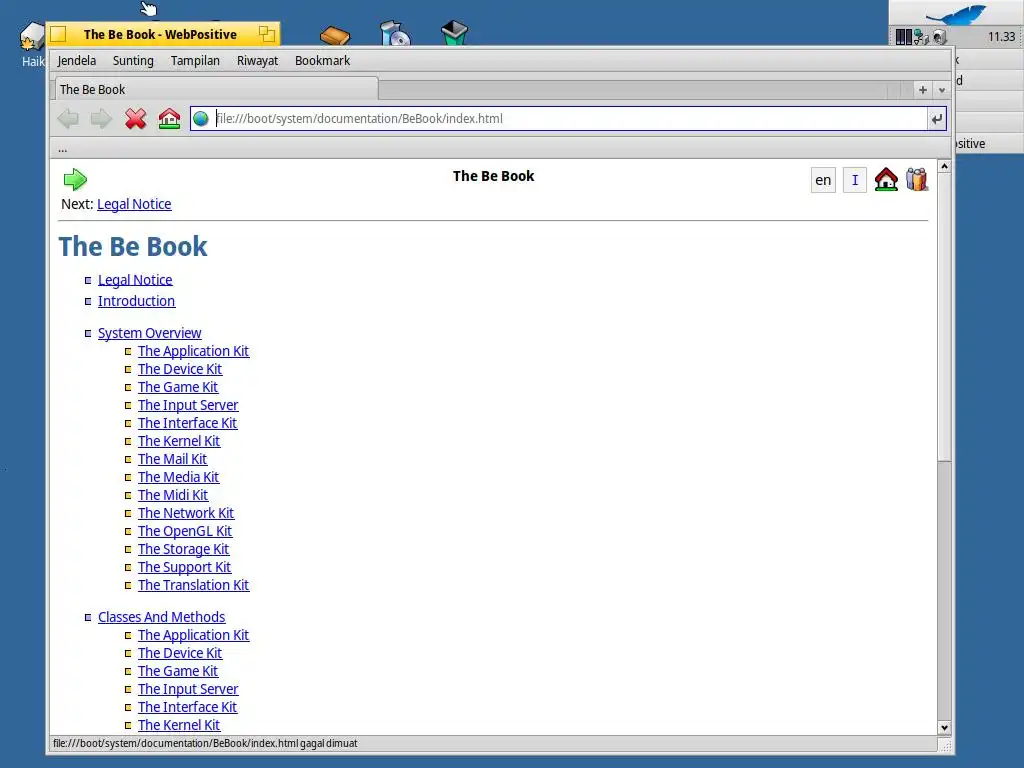Click the window zoom button in title tab
This screenshot has width=1024, height=768.
click(x=266, y=34)
